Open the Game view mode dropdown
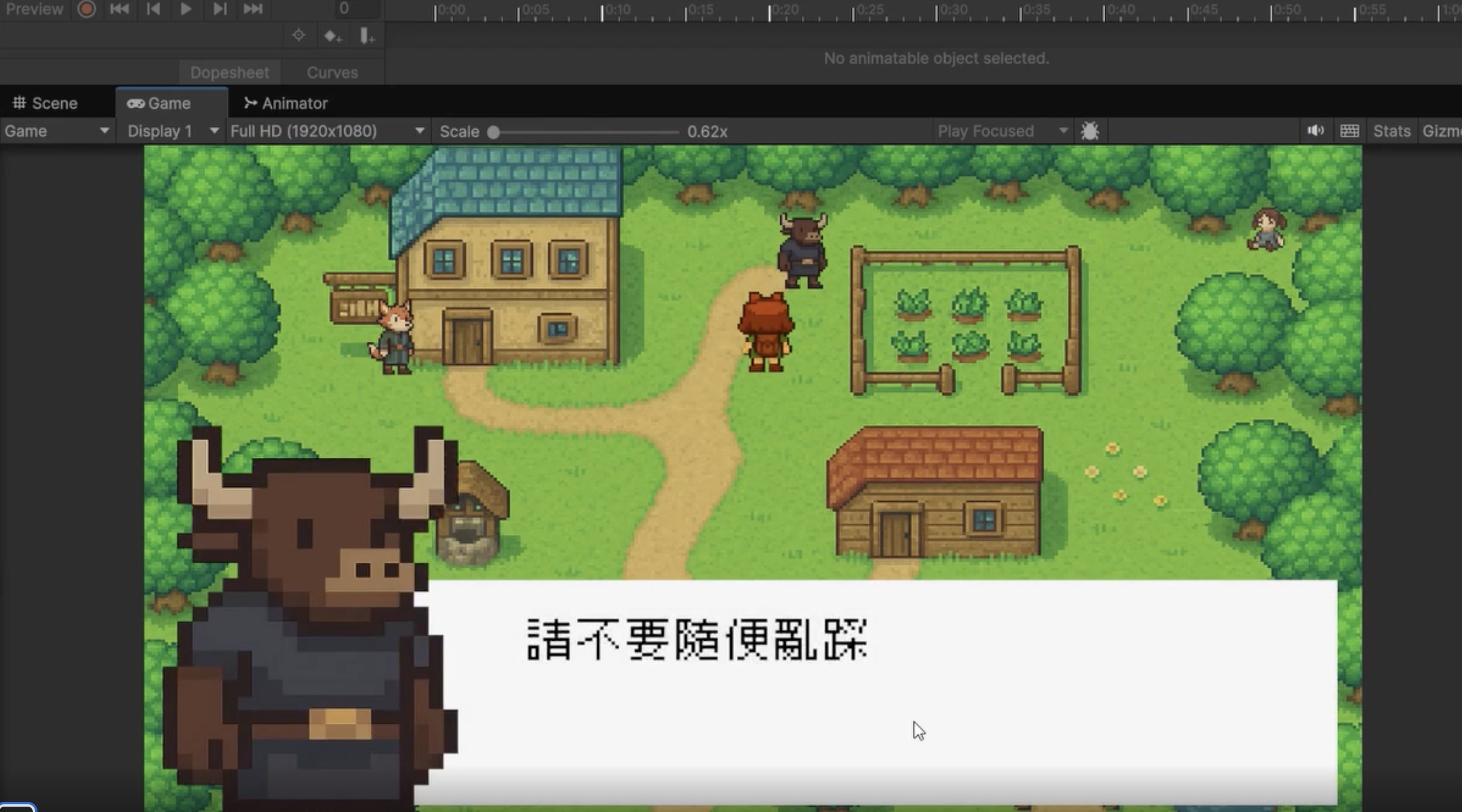Viewport: 1462px width, 812px height. pyautogui.click(x=57, y=131)
